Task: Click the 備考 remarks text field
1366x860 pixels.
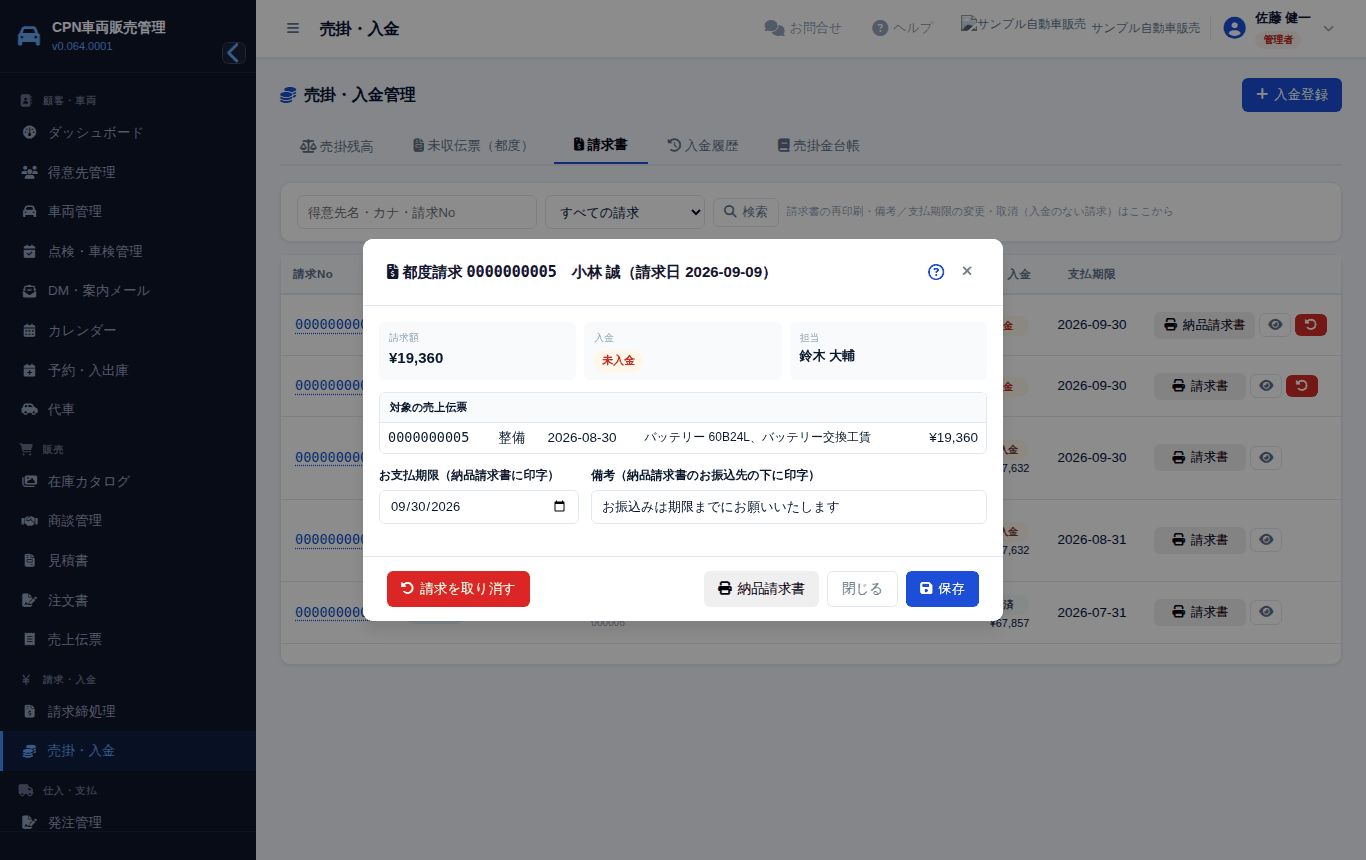Action: coord(789,507)
